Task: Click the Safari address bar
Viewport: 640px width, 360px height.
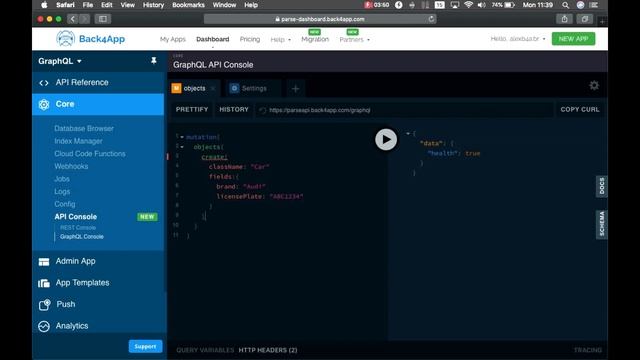Action: pyautogui.click(x=320, y=19)
